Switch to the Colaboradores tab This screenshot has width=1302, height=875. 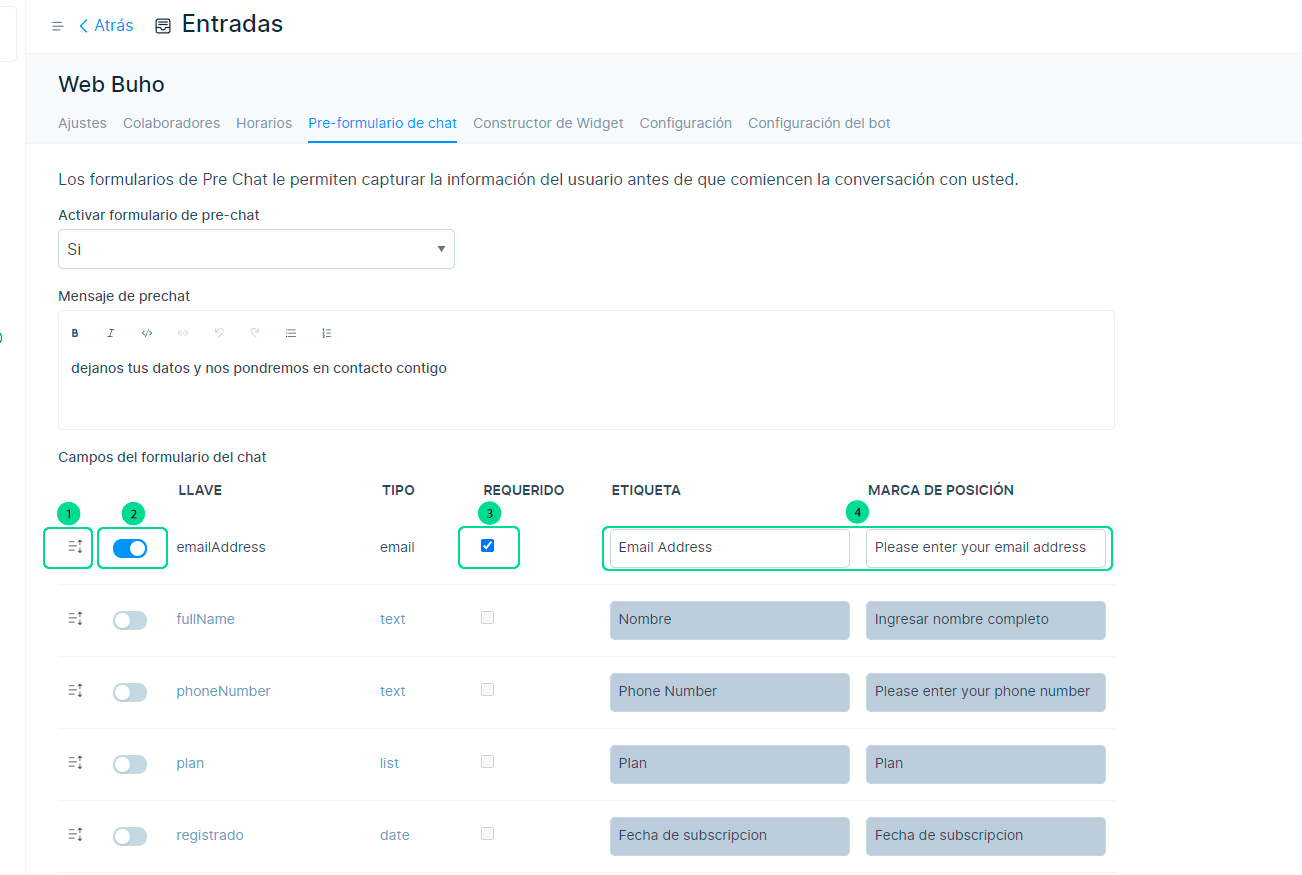(171, 123)
